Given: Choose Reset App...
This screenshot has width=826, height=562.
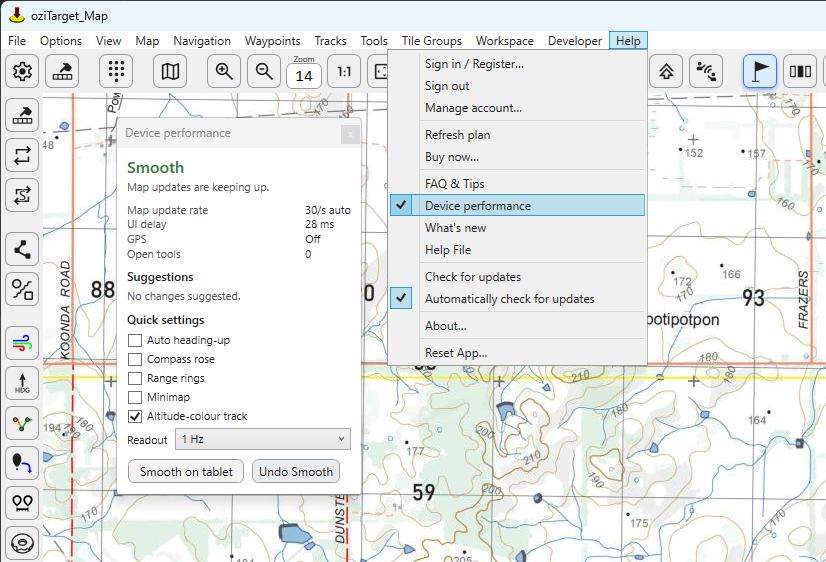Looking at the screenshot, I should click(517, 353).
